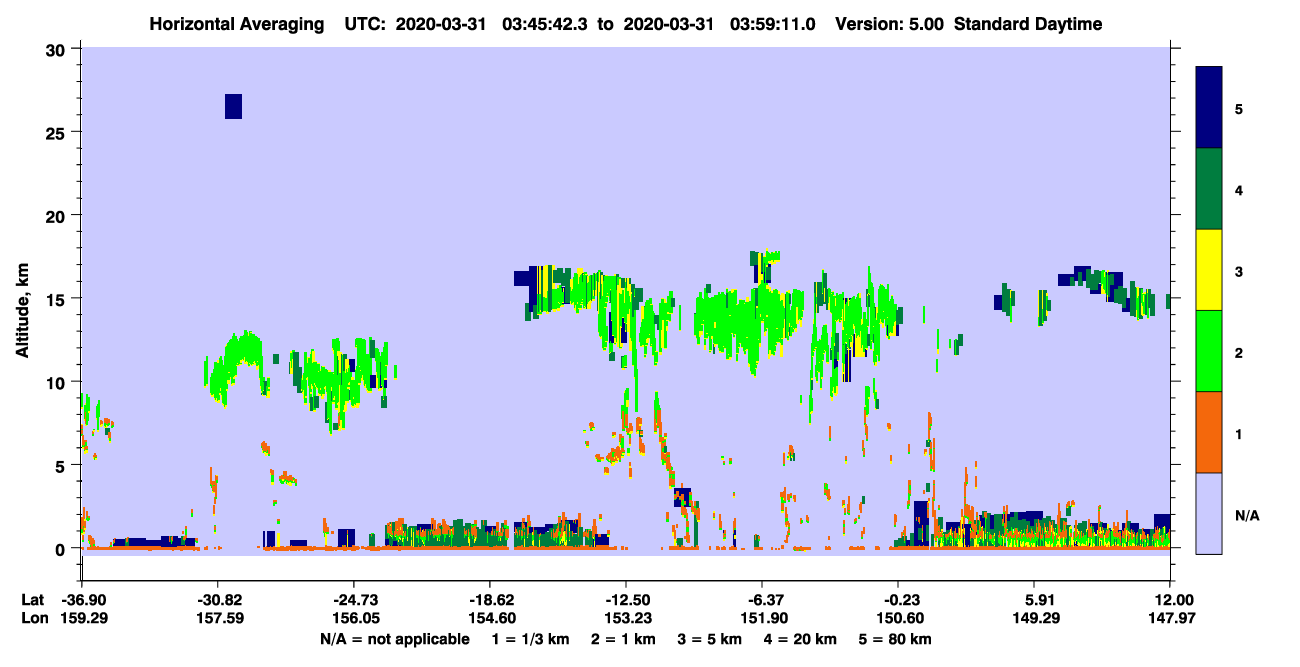Click the '3 = 5 km' footnote

click(712, 639)
